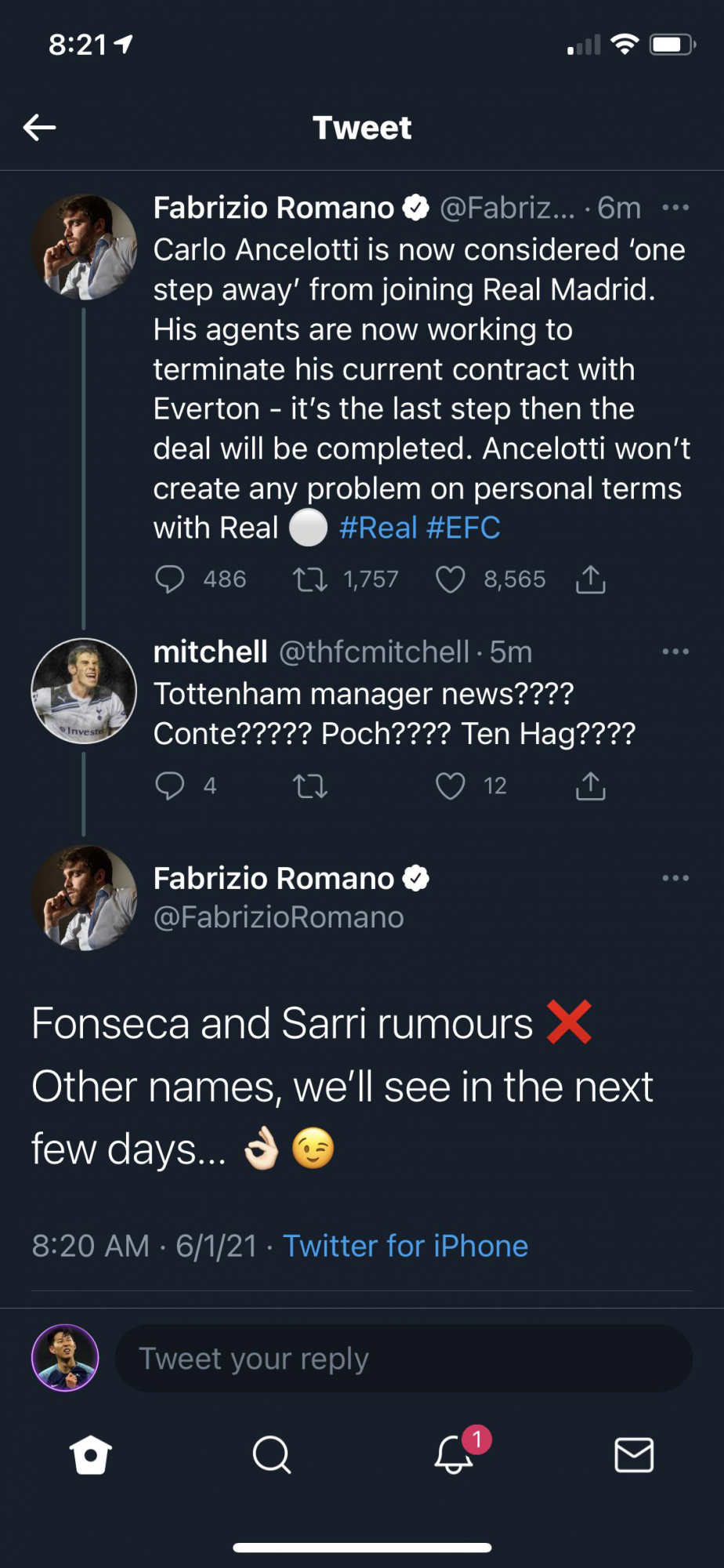Open more options on Ancelotti tweet
The image size is (724, 1568).
[x=675, y=208]
